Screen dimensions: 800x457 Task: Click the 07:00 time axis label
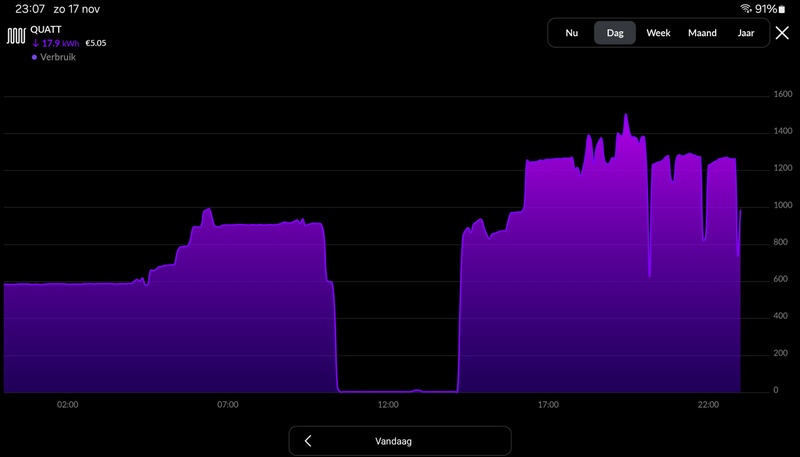click(228, 405)
